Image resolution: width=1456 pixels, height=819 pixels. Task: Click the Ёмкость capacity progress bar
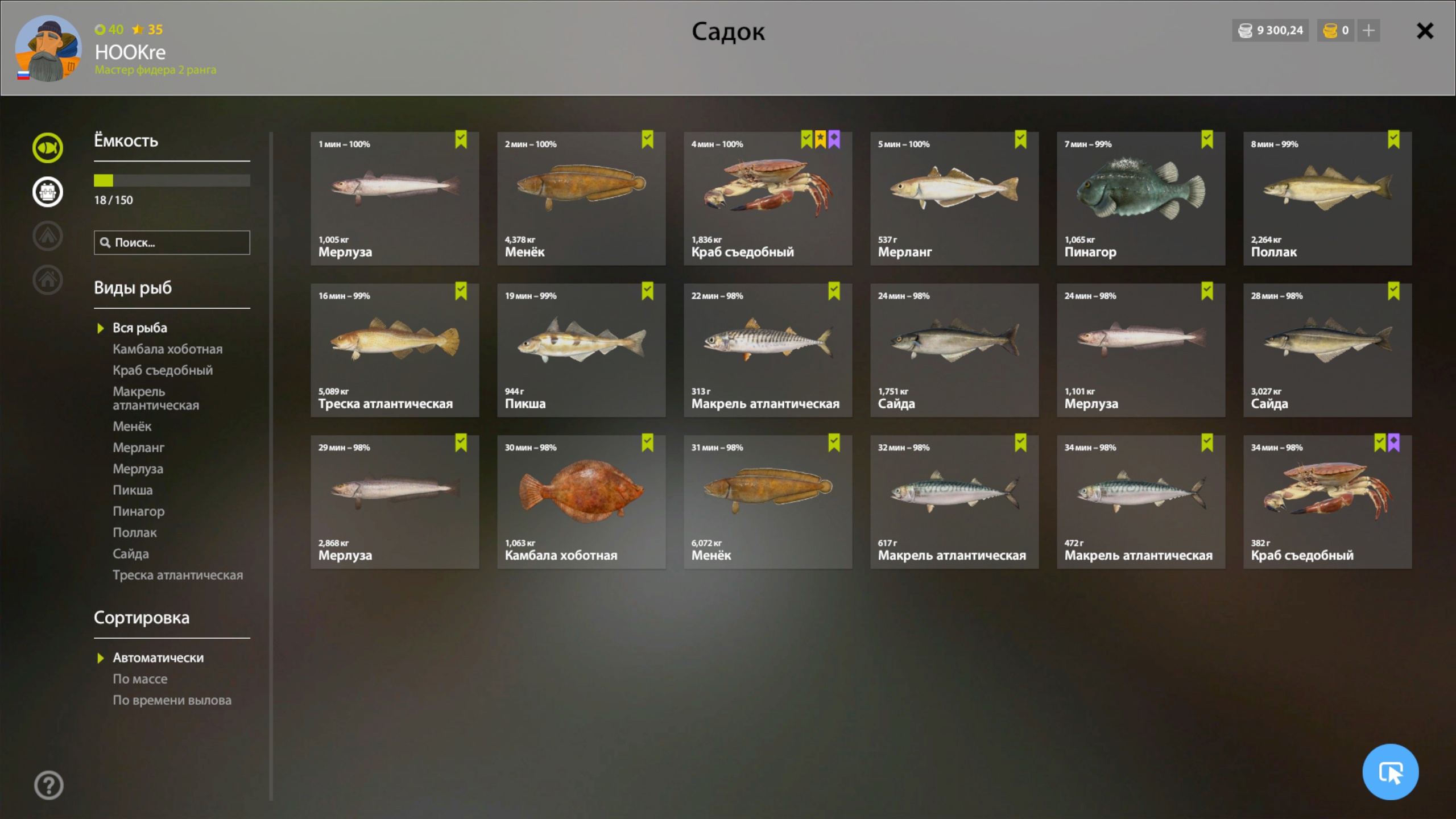tap(172, 180)
